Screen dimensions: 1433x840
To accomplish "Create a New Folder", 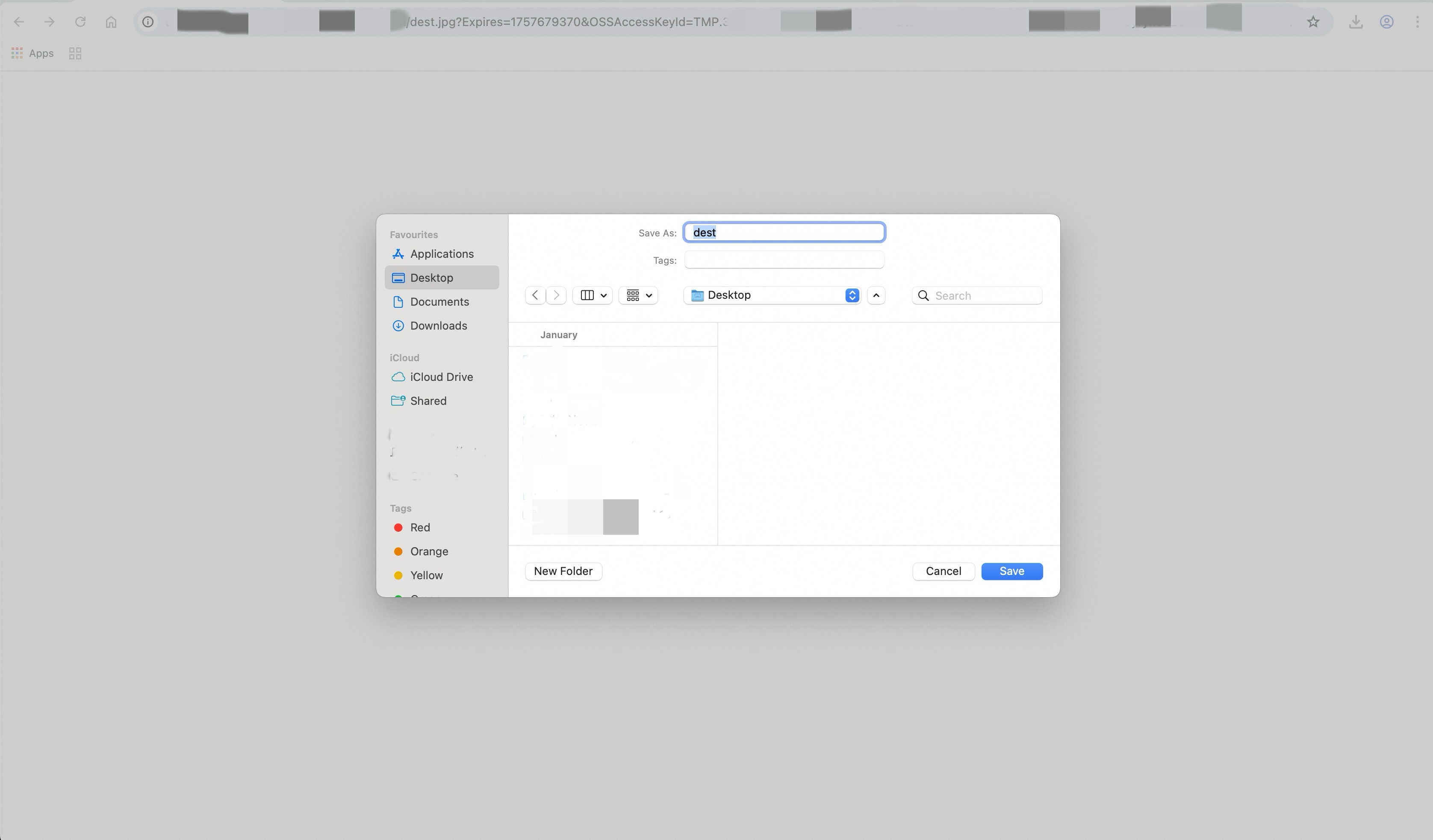I will point(563,571).
